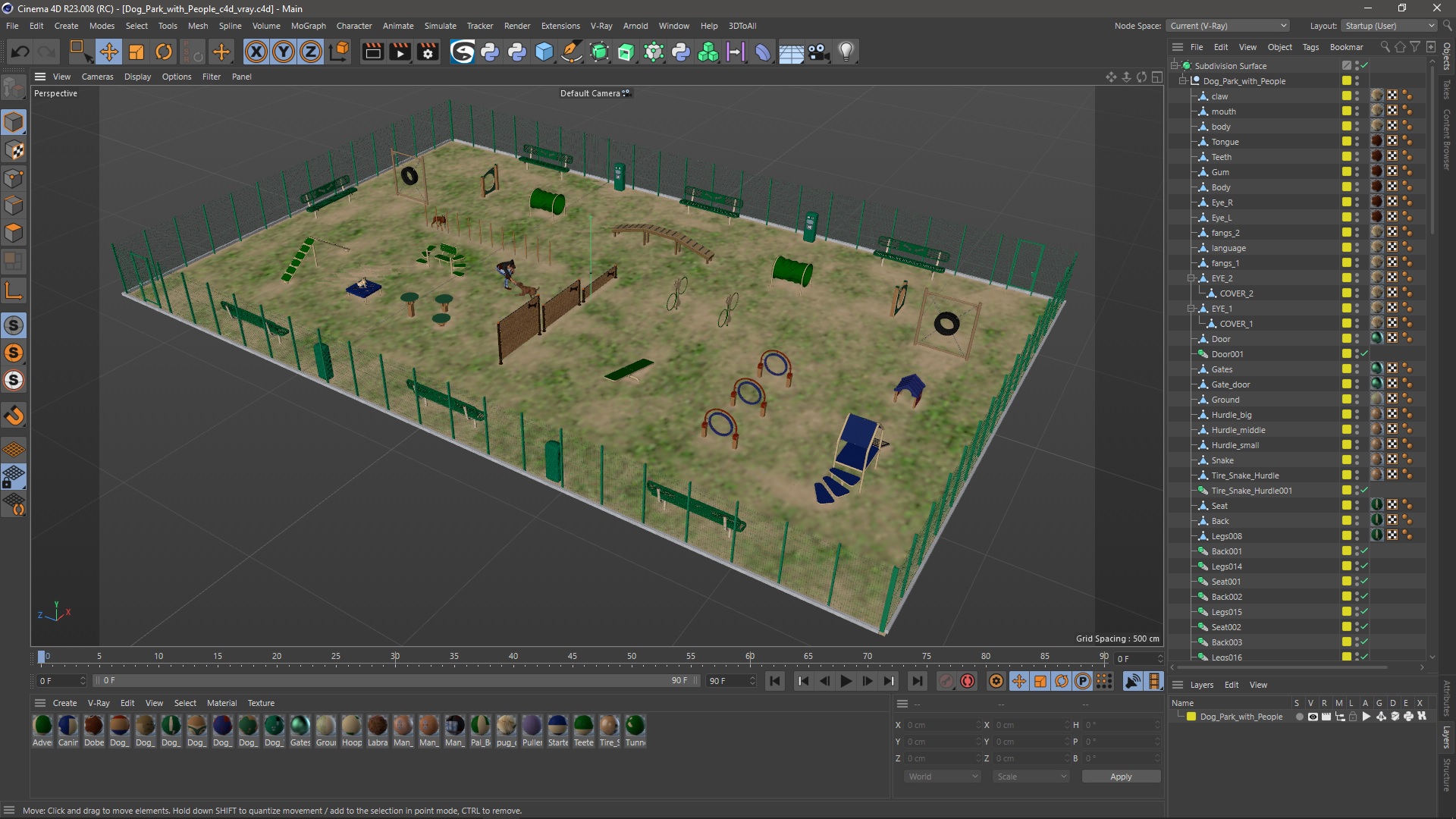Open viewport Filter menu
Image resolution: width=1456 pixels, height=819 pixels.
[211, 77]
